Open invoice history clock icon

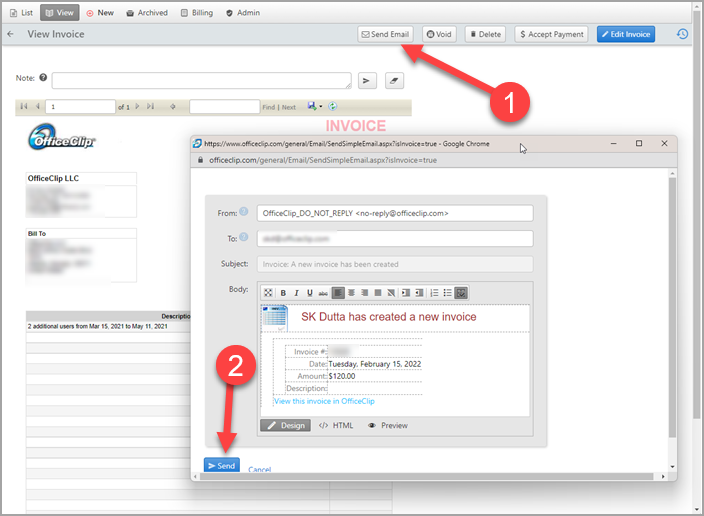(x=682, y=34)
